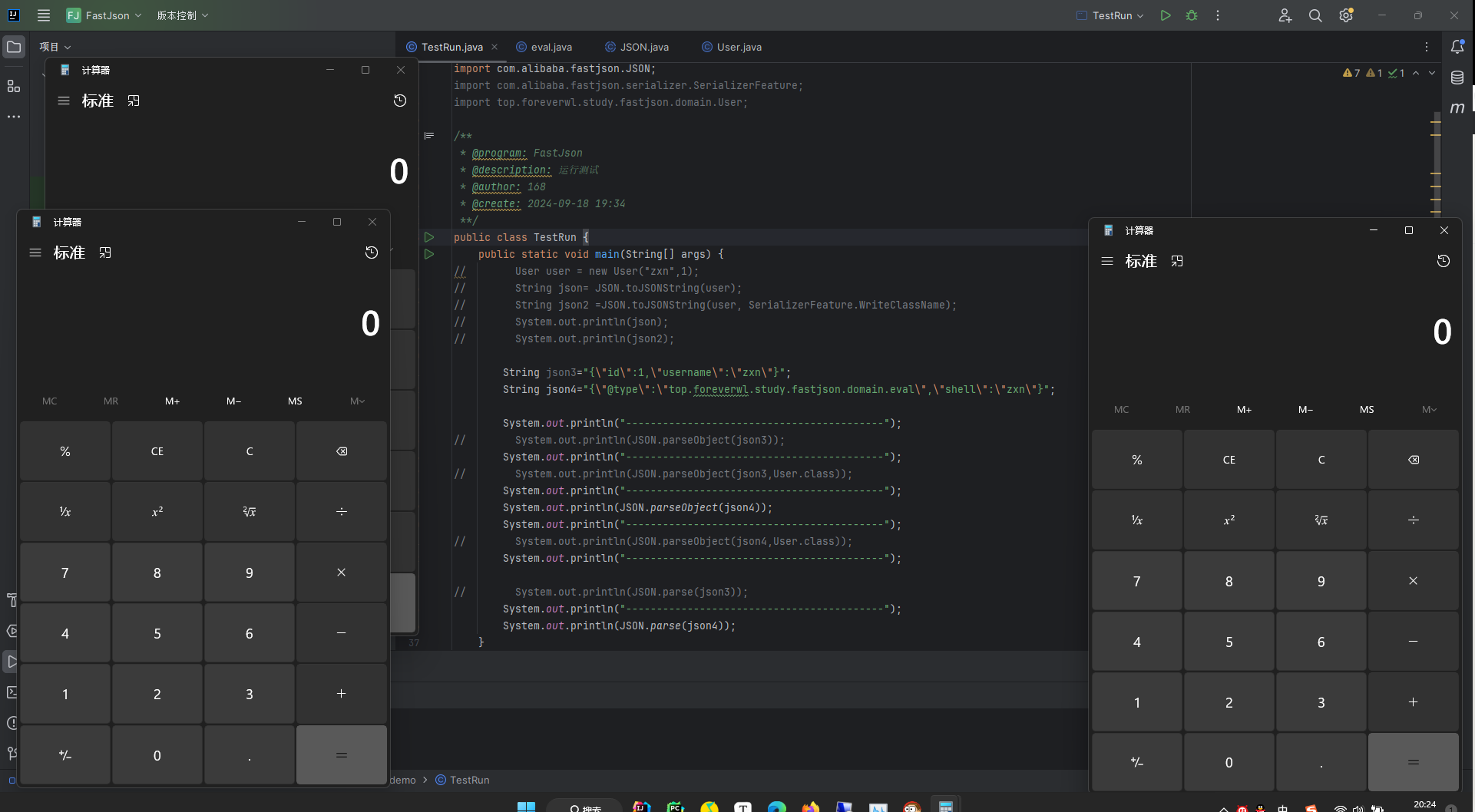Expand the 项目 view dropdown
The image size is (1475, 812).
tap(55, 47)
